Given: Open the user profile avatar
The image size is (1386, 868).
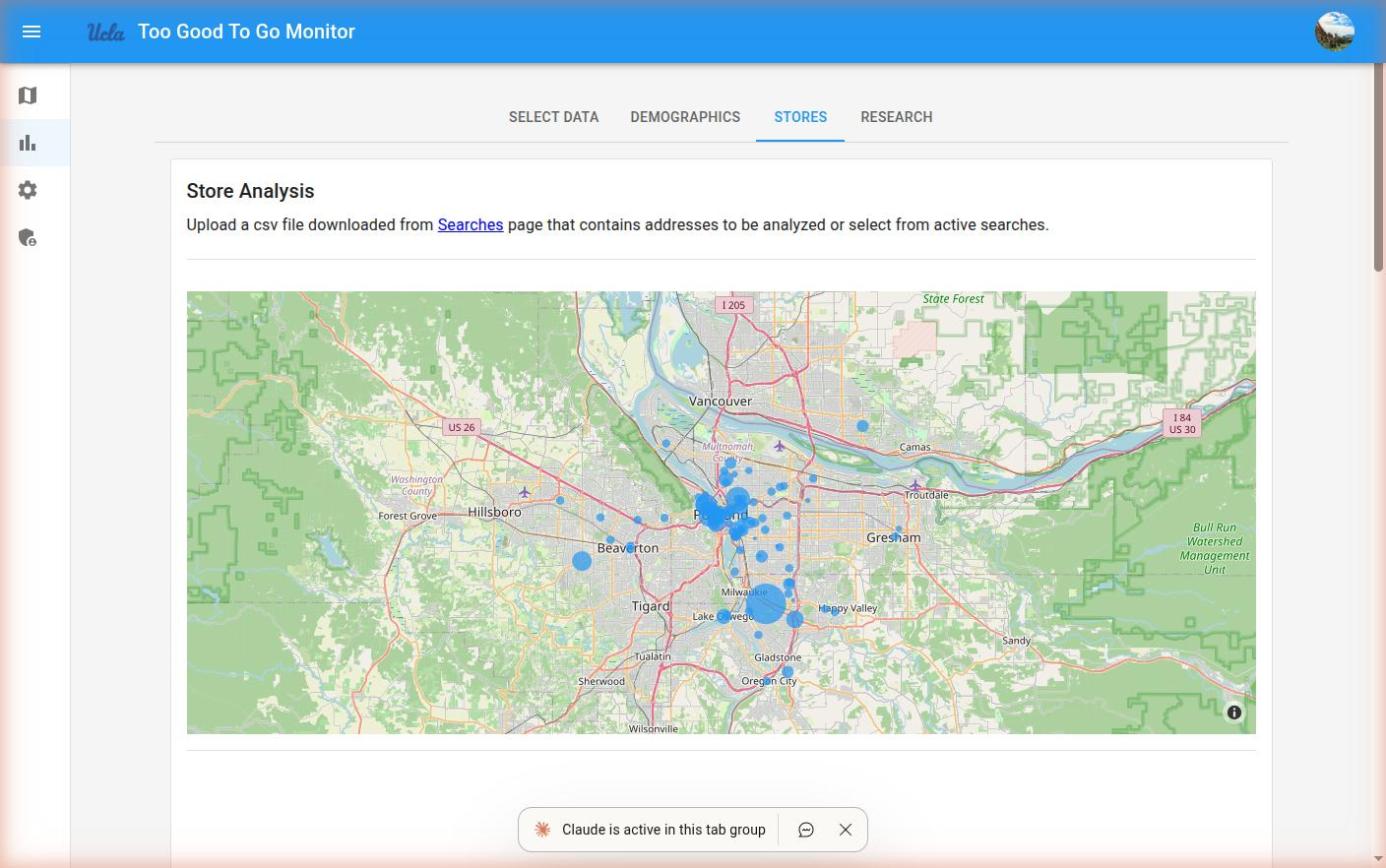Looking at the screenshot, I should 1335,31.
